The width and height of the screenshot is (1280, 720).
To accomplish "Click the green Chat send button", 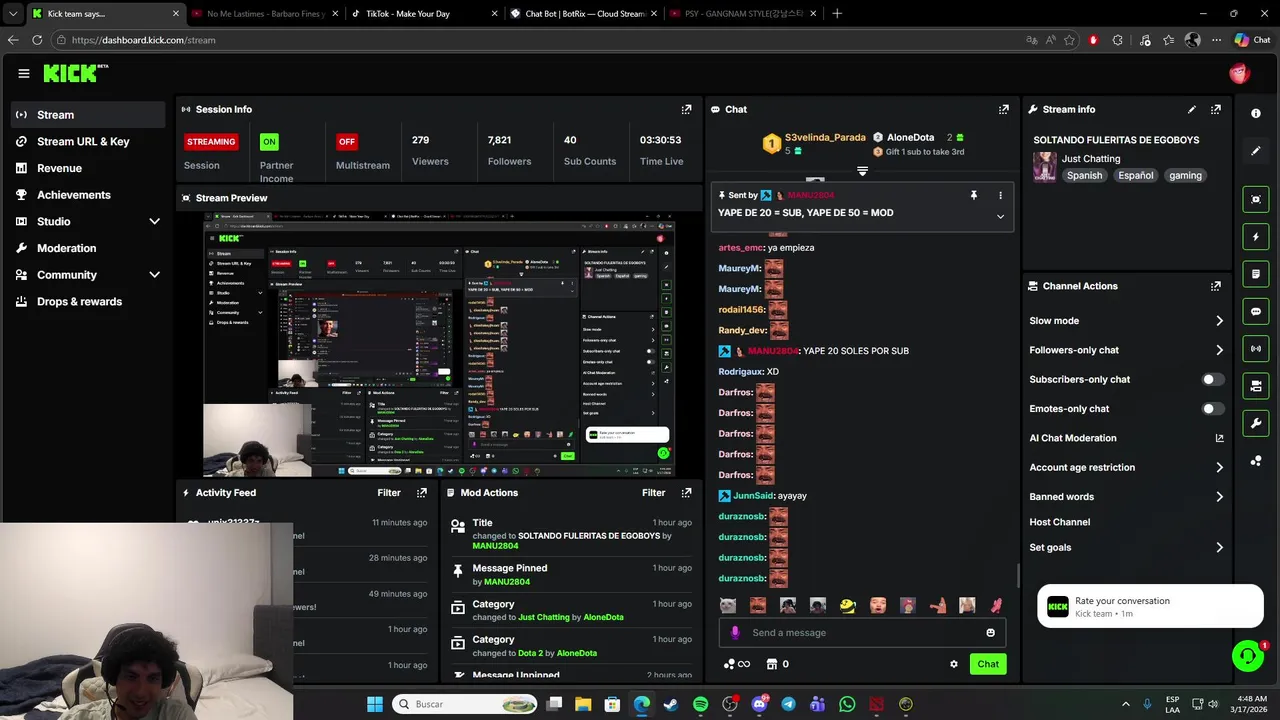I will coord(988,664).
